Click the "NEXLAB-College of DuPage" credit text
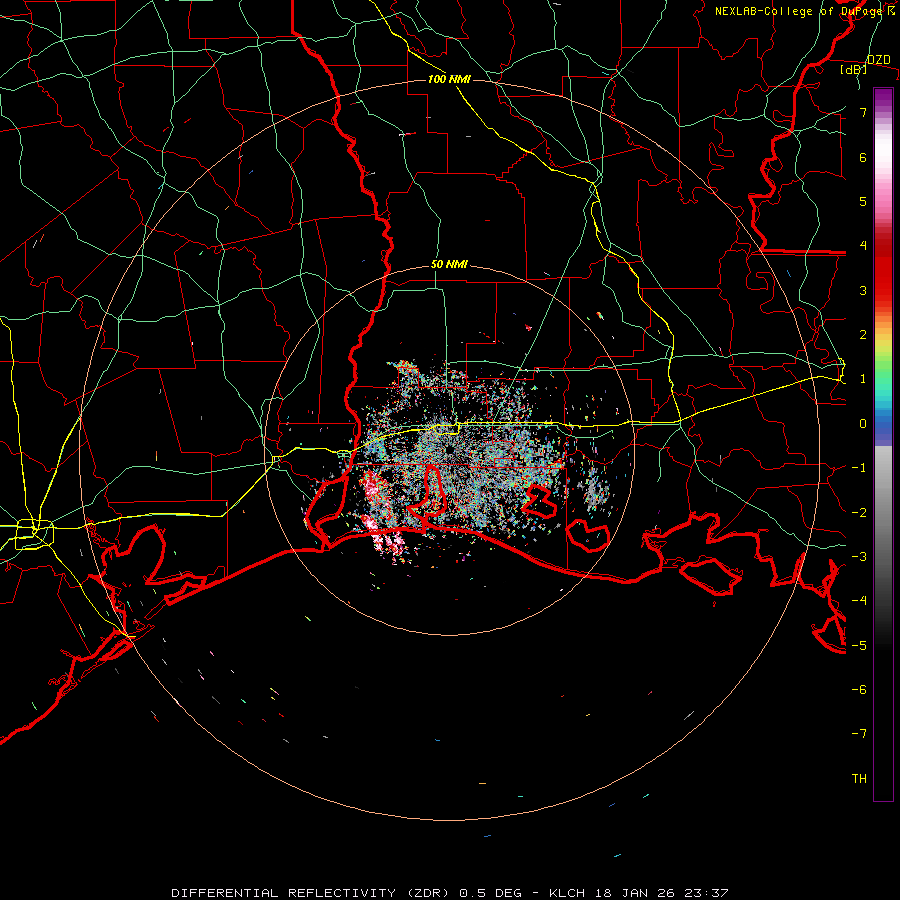 click(x=800, y=11)
